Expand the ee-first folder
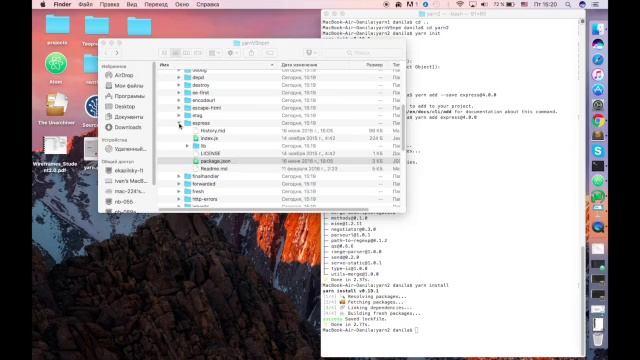This screenshot has width=640, height=360. pos(178,93)
